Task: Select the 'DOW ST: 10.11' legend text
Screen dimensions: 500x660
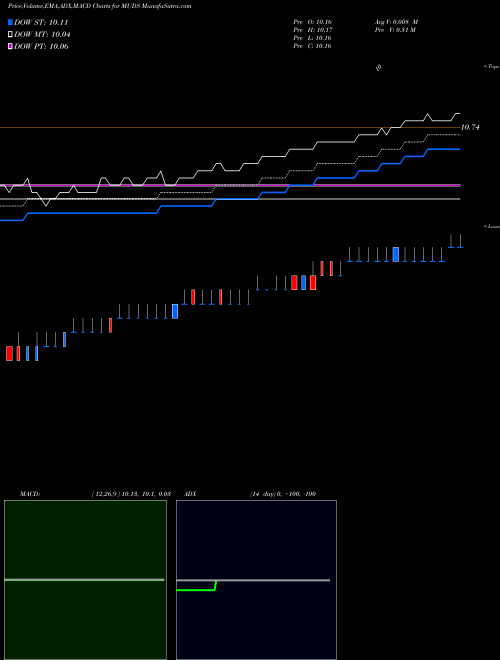Action: pyautogui.click(x=41, y=22)
